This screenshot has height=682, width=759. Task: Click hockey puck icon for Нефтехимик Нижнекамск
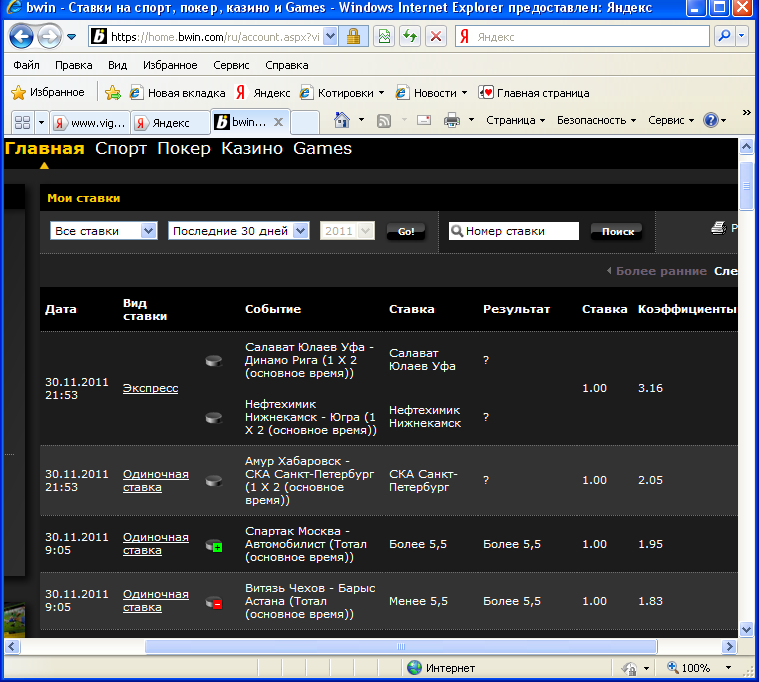click(214, 417)
